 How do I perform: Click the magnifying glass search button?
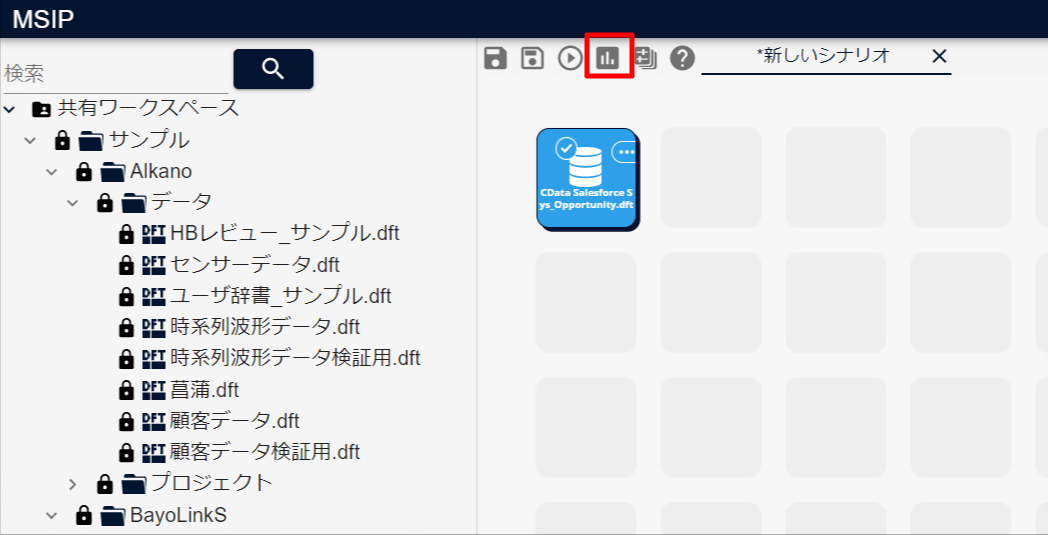(x=273, y=68)
